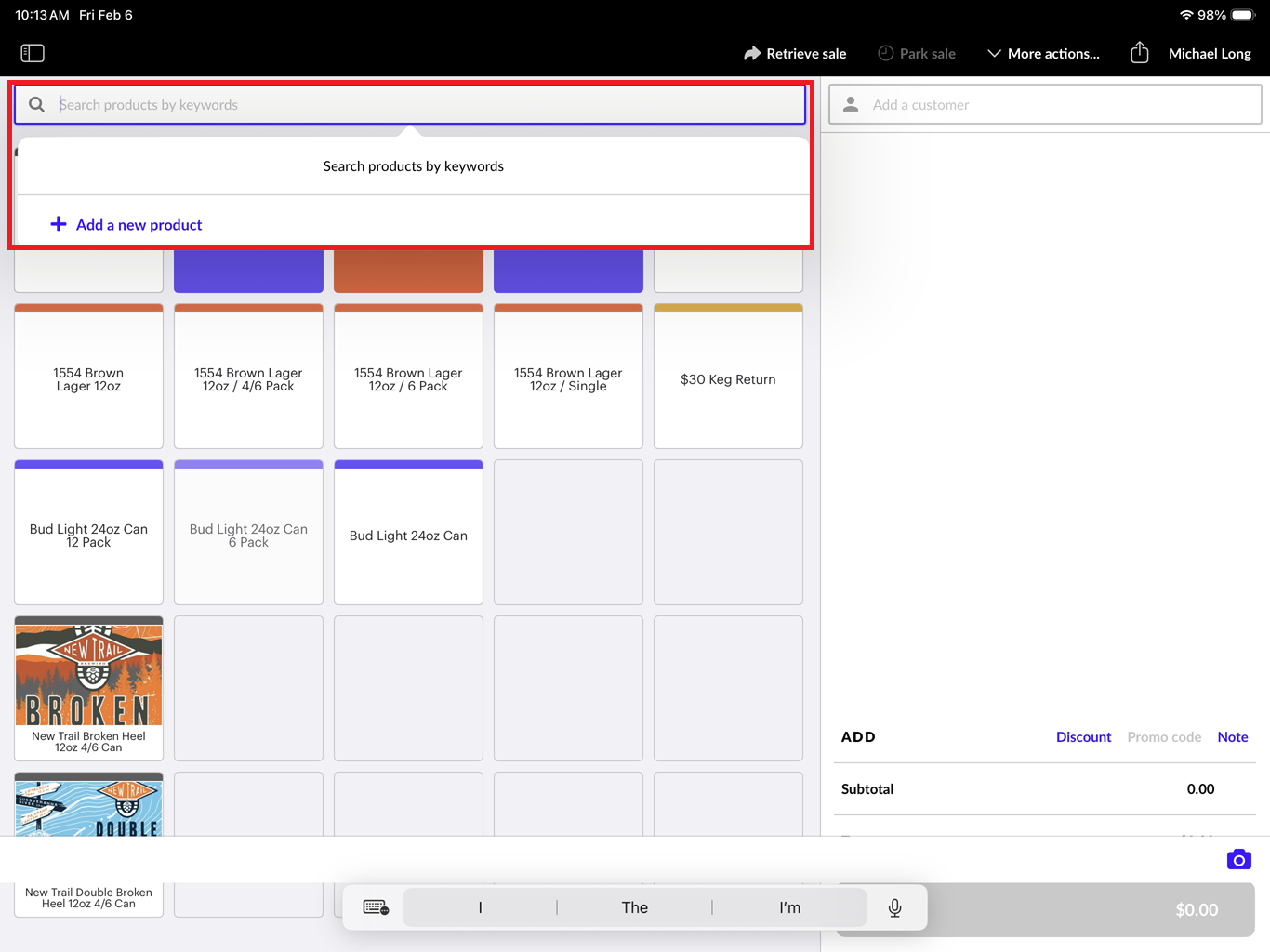Add Bud Light 24oz Can tile
The width and height of the screenshot is (1270, 952).
point(408,533)
